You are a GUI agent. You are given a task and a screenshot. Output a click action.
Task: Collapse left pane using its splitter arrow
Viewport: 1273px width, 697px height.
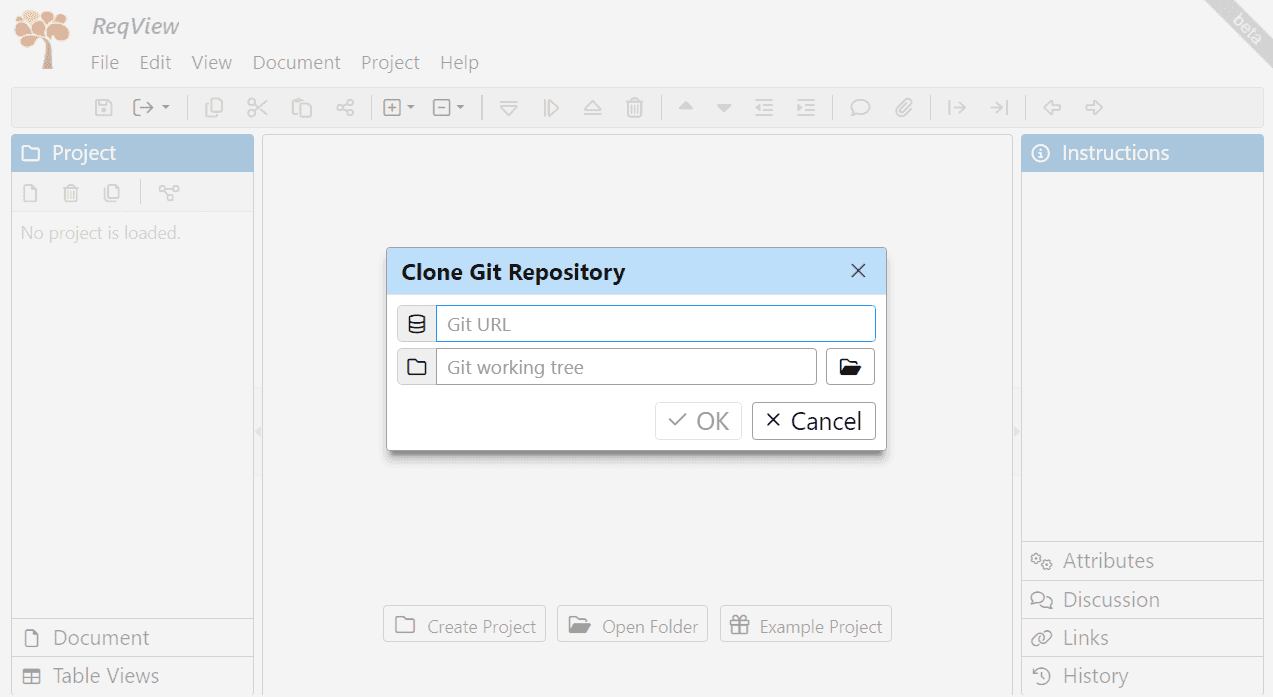258,432
